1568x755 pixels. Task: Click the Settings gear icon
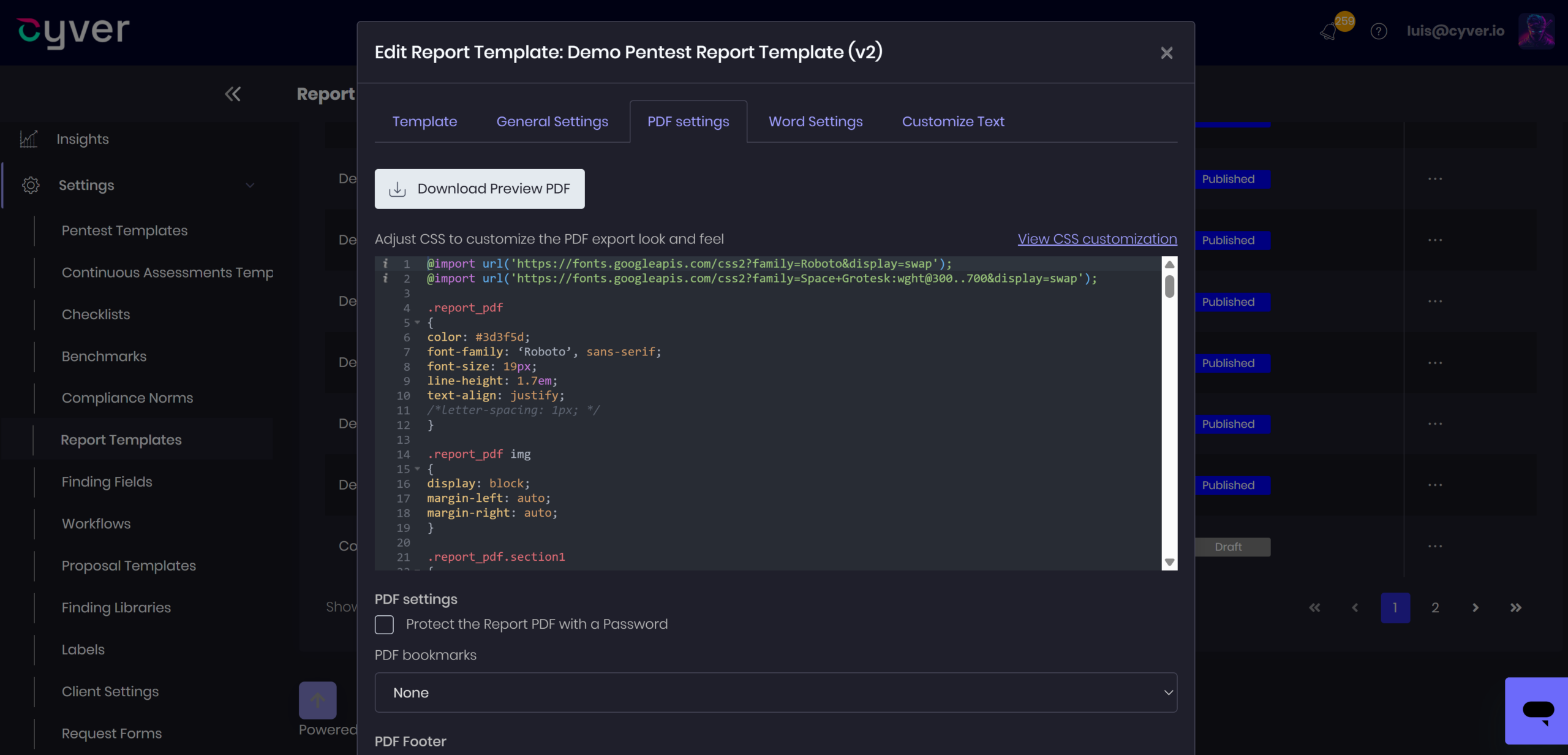click(x=31, y=185)
